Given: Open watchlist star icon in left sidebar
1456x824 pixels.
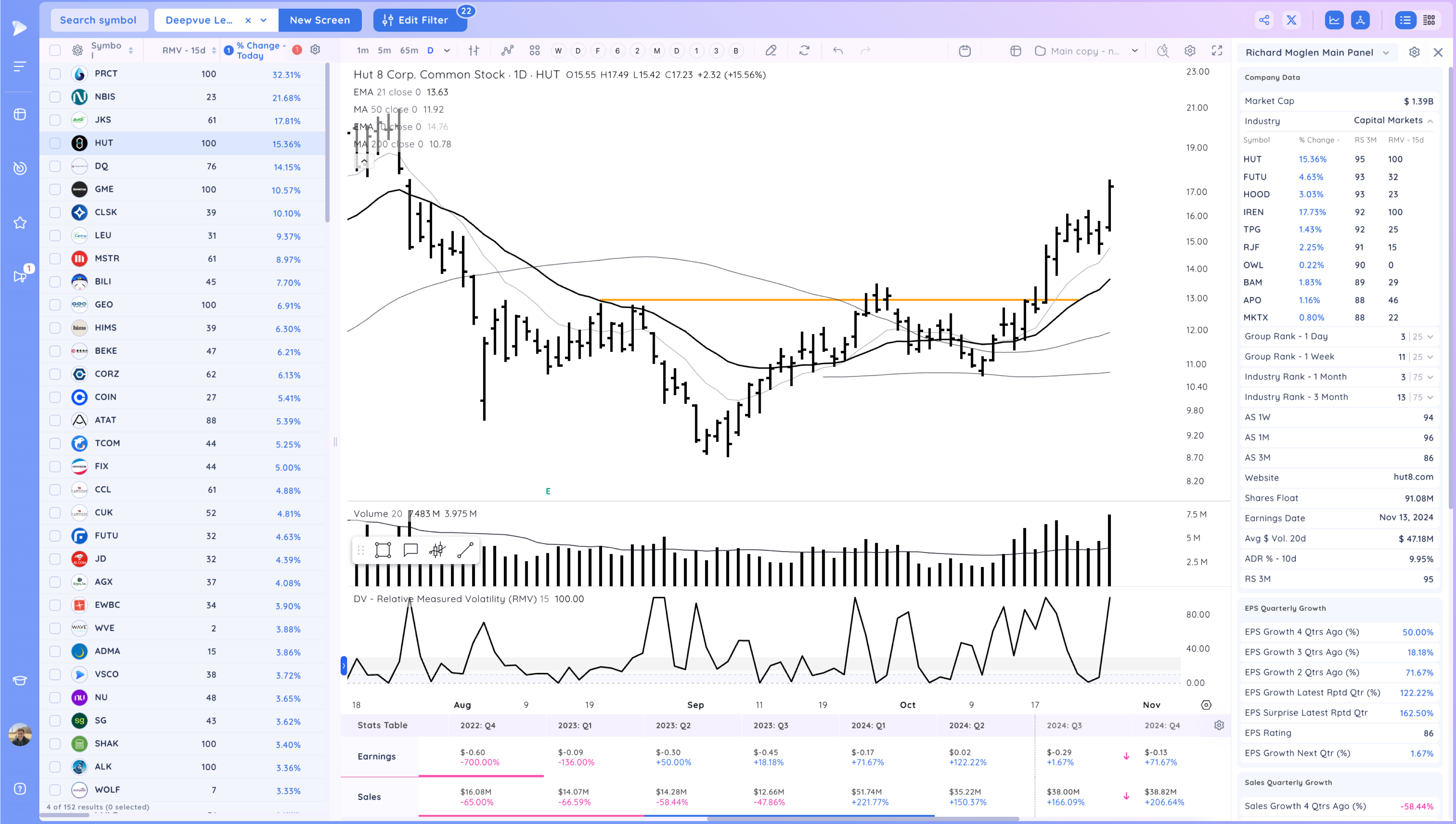Looking at the screenshot, I should click(20, 222).
